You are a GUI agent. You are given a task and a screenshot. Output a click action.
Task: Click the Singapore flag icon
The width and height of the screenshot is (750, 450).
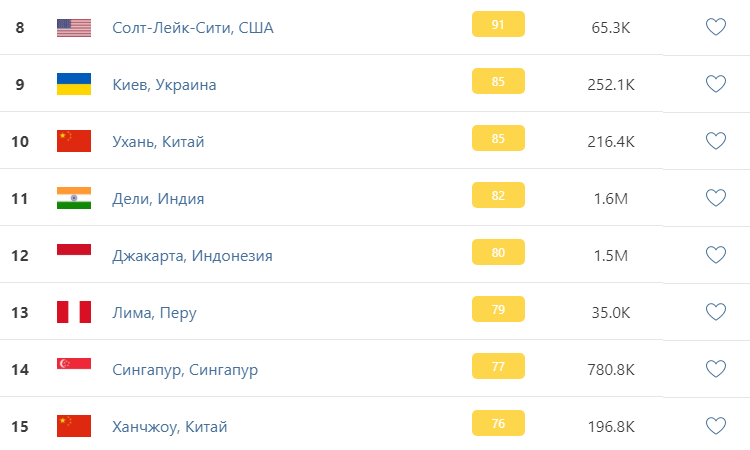pos(74,369)
